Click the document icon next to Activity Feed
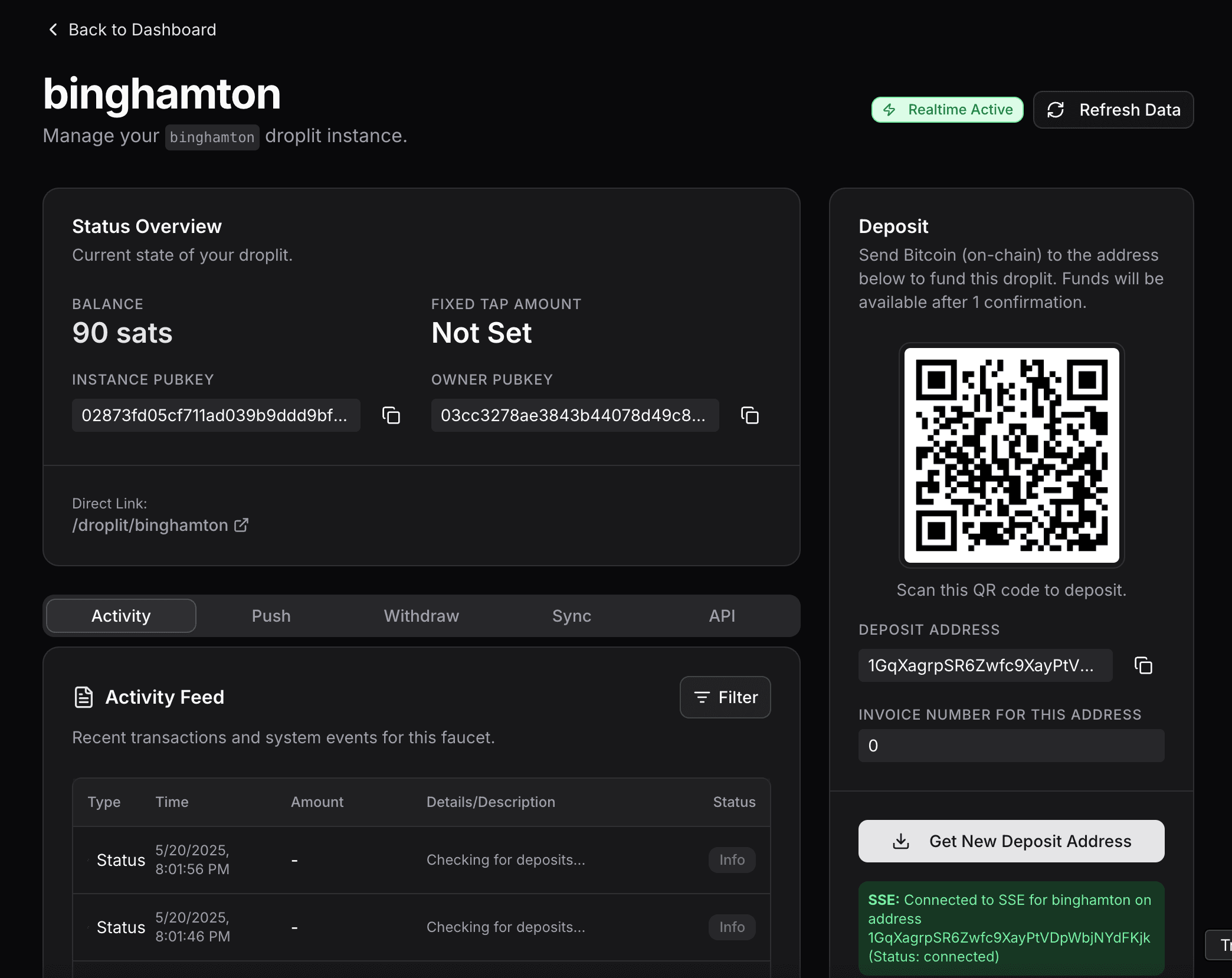The width and height of the screenshot is (1232, 978). (x=83, y=697)
